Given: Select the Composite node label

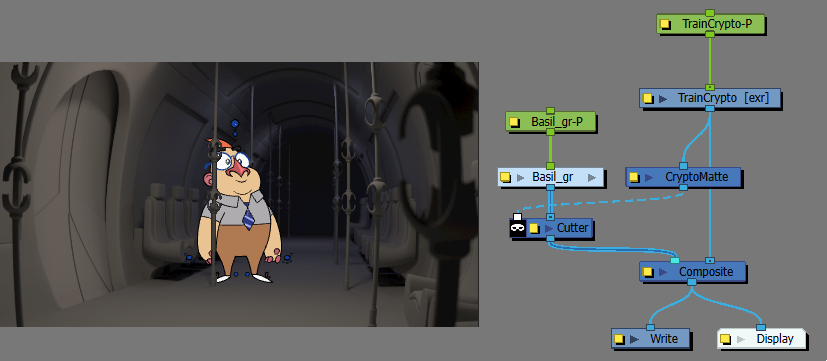Looking at the screenshot, I should (706, 272).
